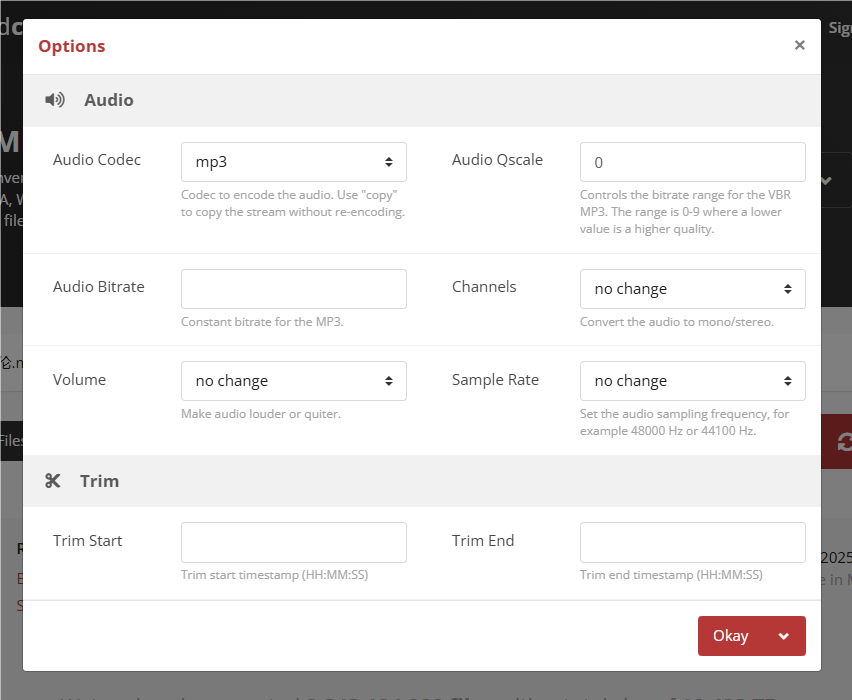The width and height of the screenshot is (852, 700).
Task: Click into the Audio Bitrate field
Action: coord(293,289)
